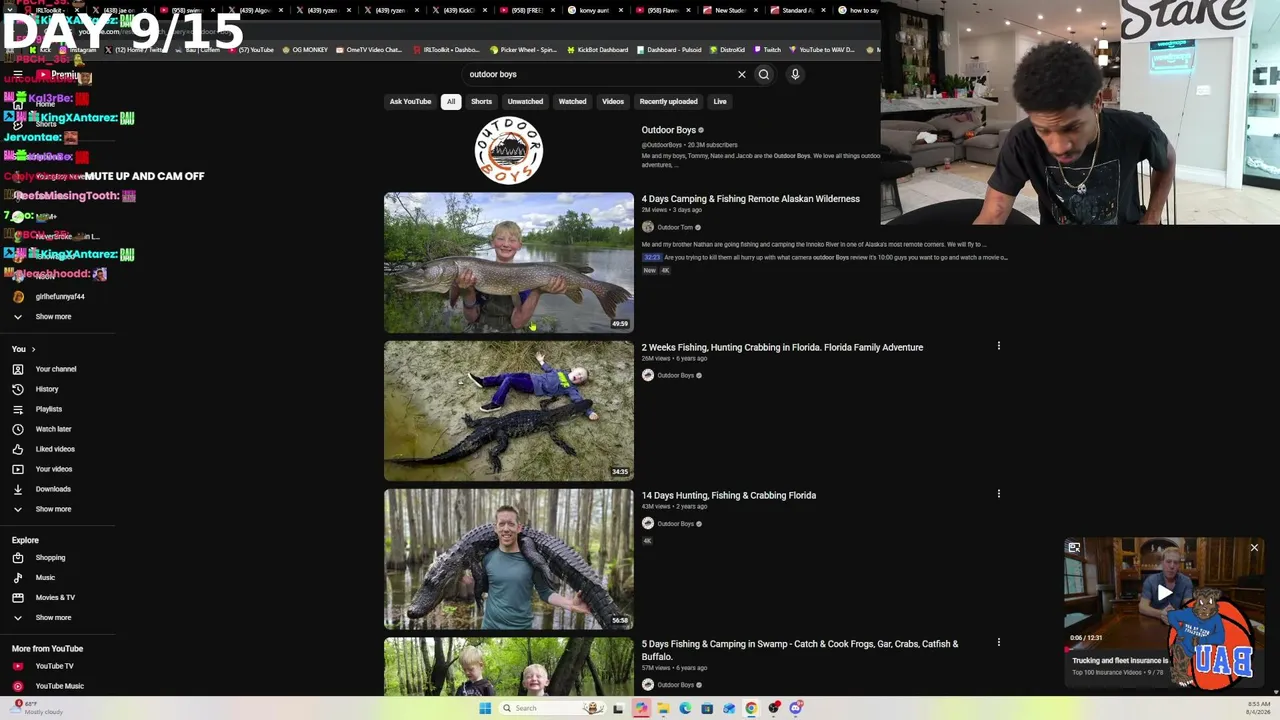The image size is (1280, 720).
Task: Click the Windows taskbar search box
Action: pos(552,708)
